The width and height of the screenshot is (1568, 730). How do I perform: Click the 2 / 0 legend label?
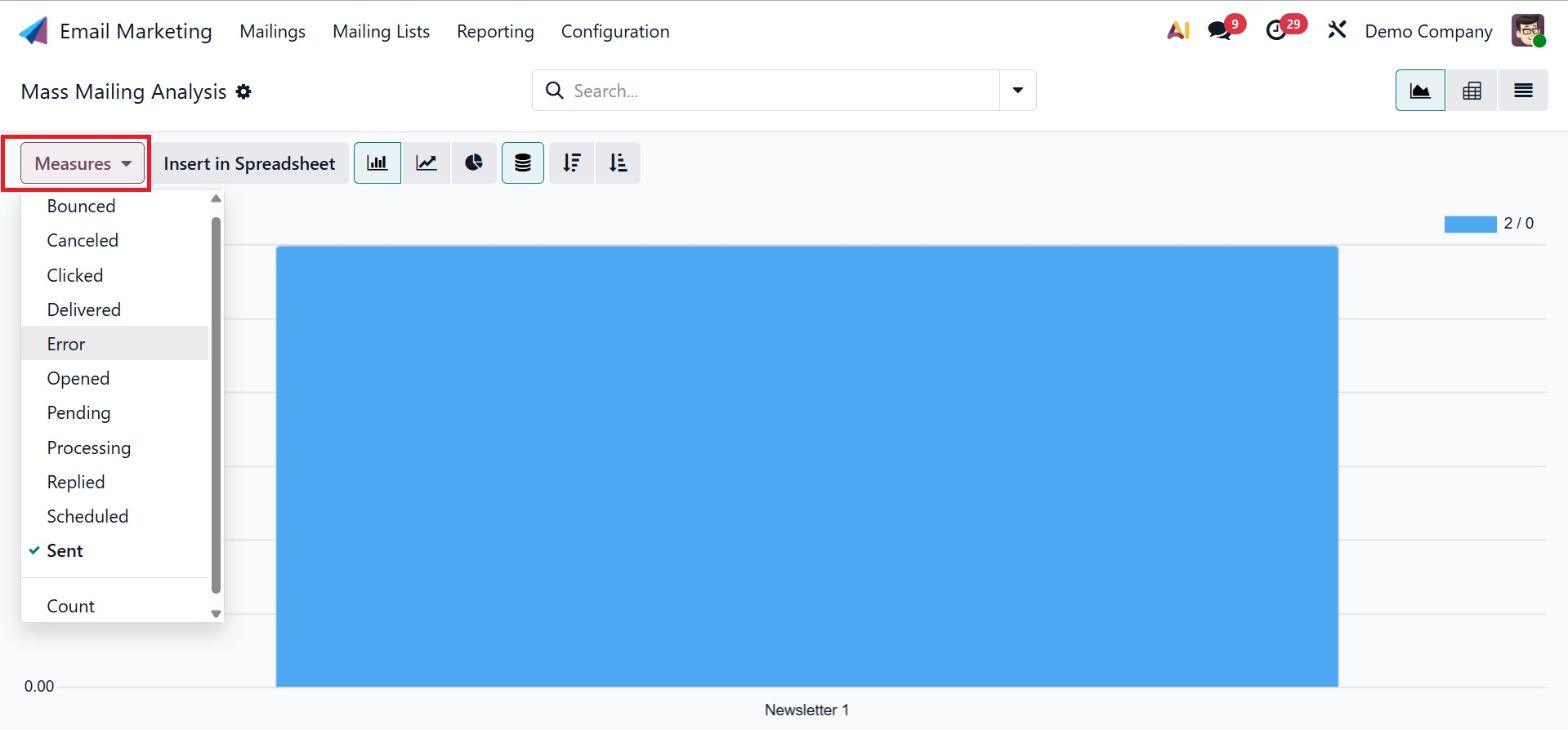(1518, 223)
